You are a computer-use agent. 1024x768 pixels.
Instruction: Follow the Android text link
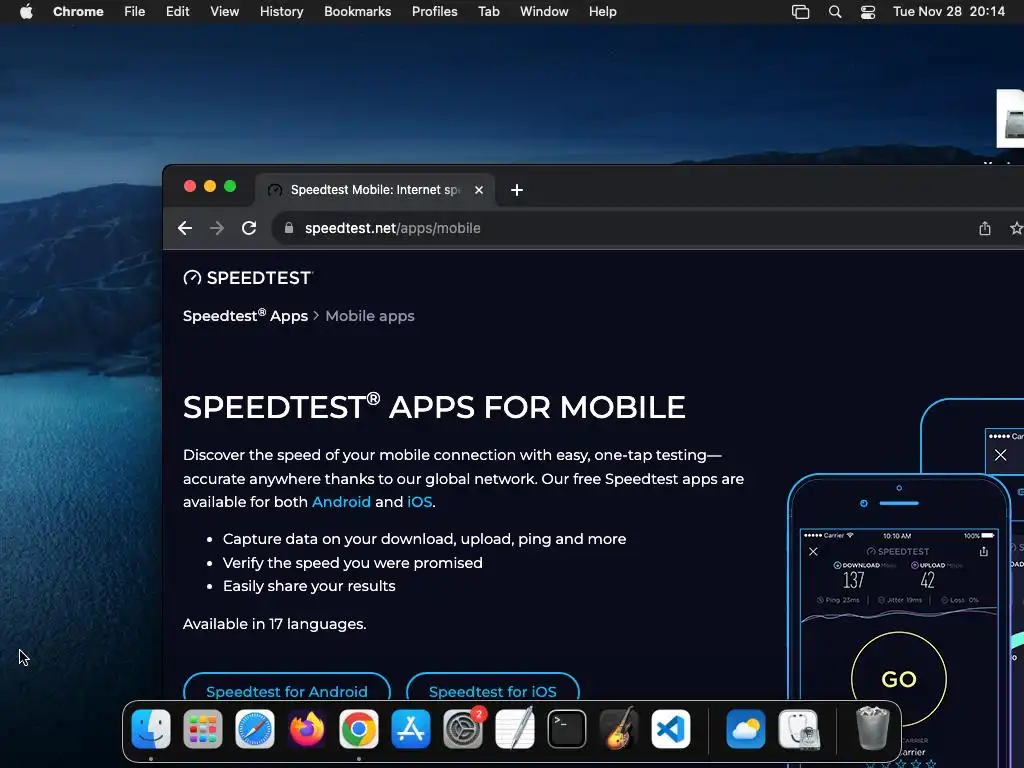click(x=341, y=502)
